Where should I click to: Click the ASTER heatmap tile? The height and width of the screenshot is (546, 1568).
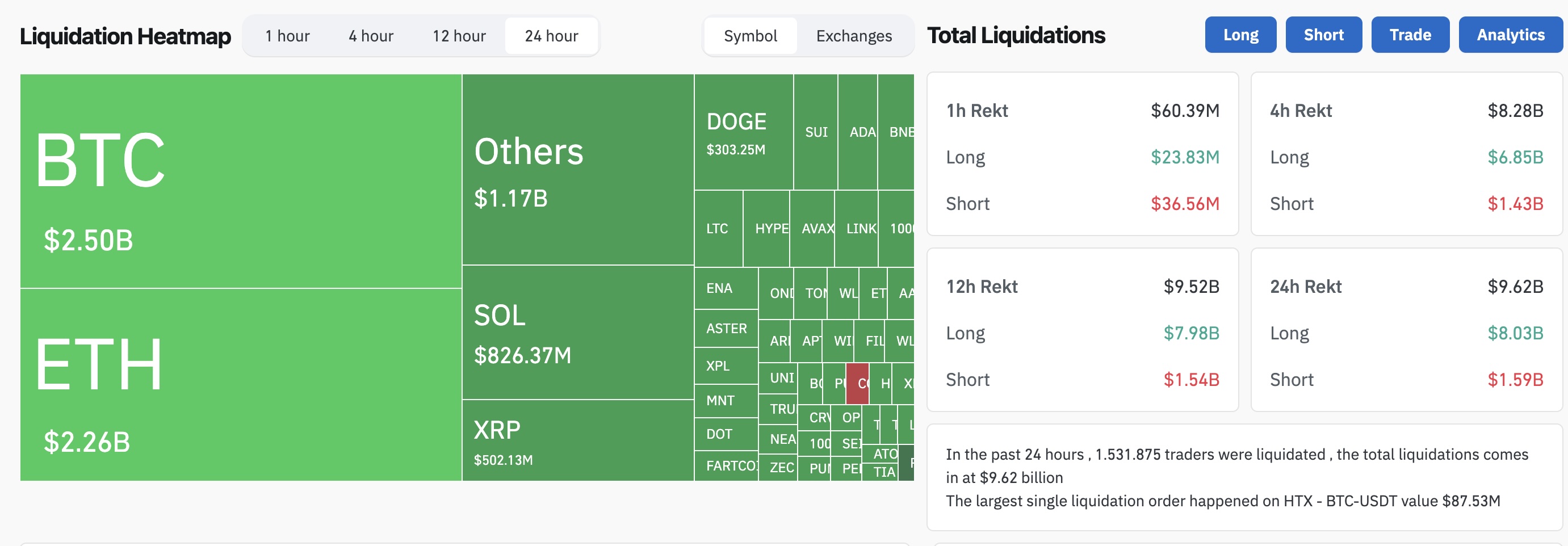coord(726,328)
